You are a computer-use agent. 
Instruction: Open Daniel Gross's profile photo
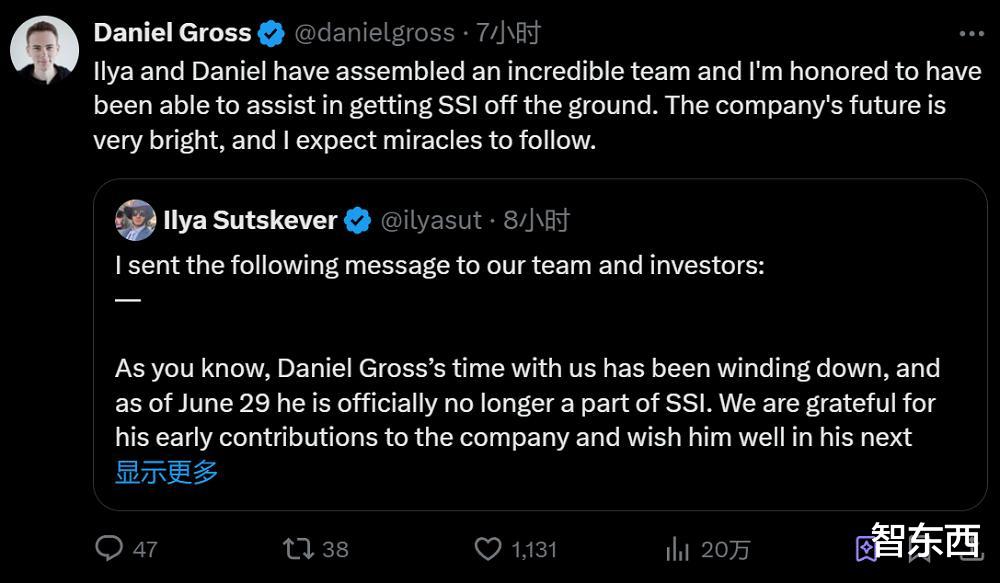pyautogui.click(x=44, y=50)
